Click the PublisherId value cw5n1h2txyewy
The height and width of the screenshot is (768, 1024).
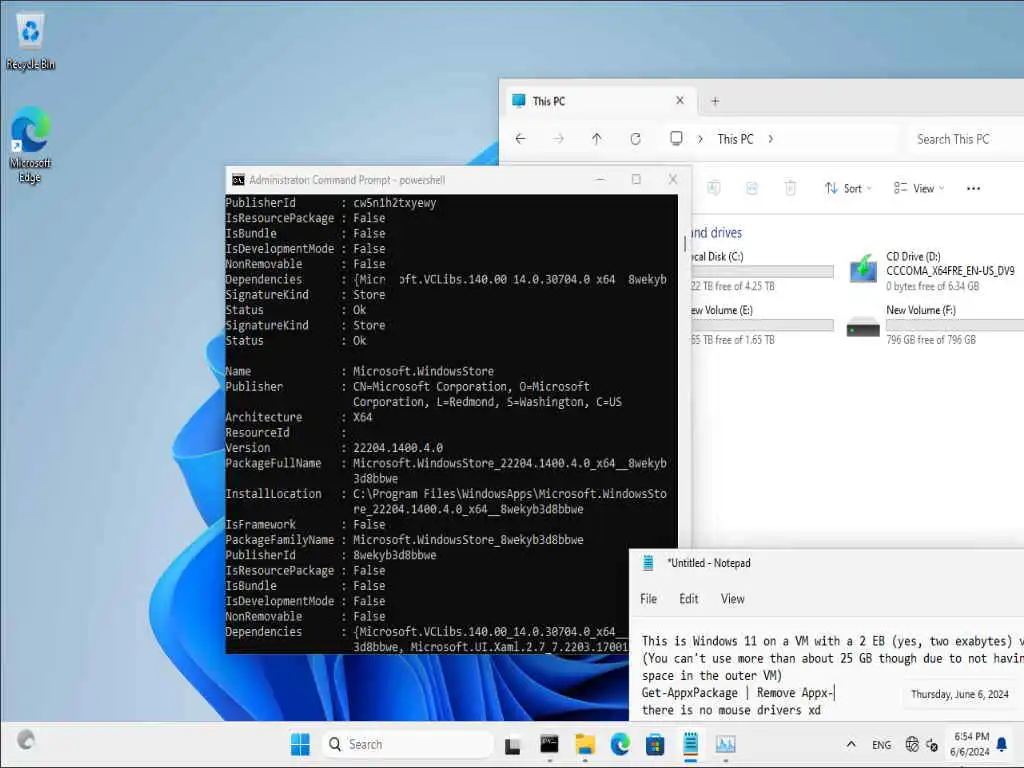pos(394,202)
